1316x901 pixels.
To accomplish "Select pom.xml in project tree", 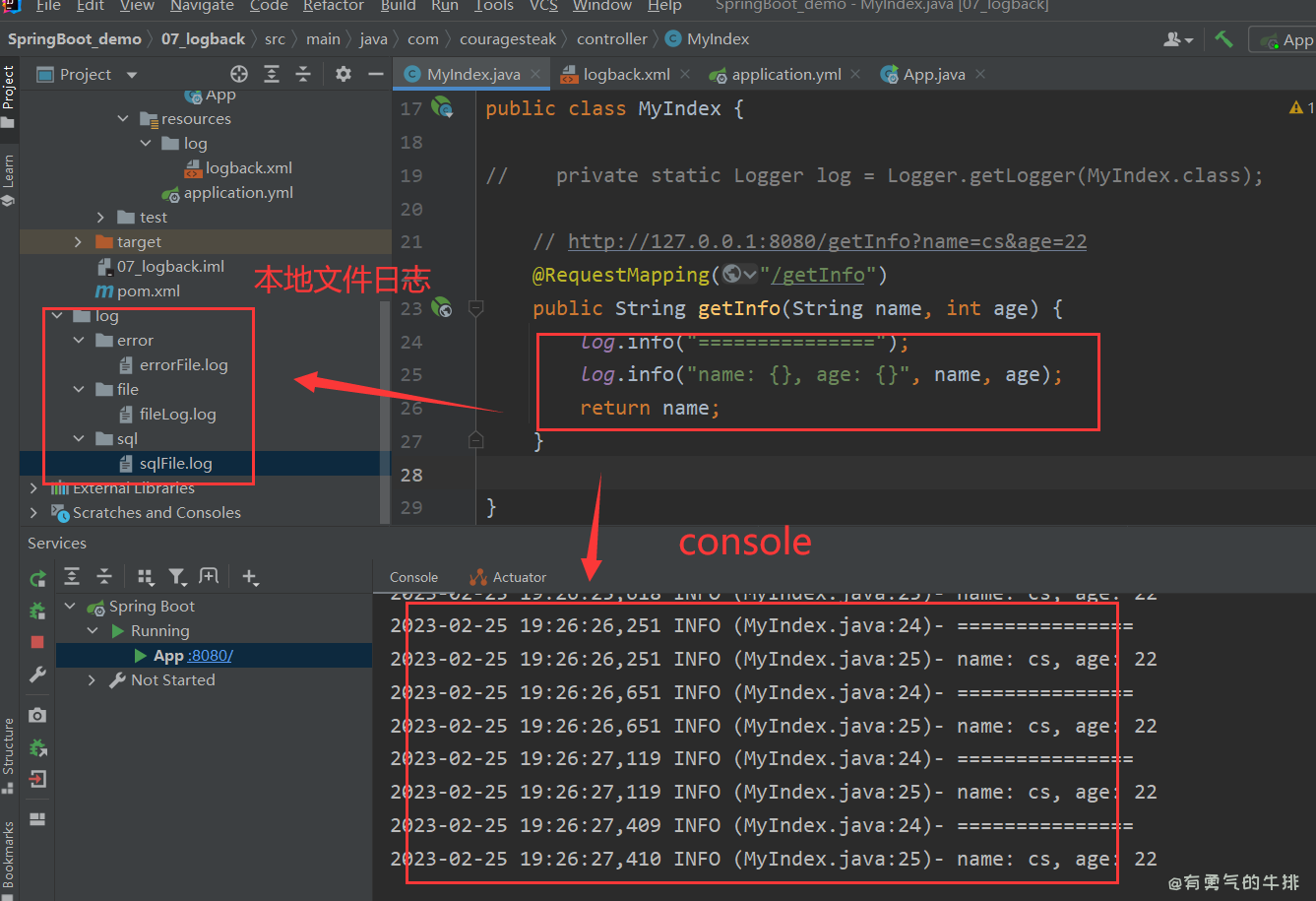I will [x=148, y=291].
